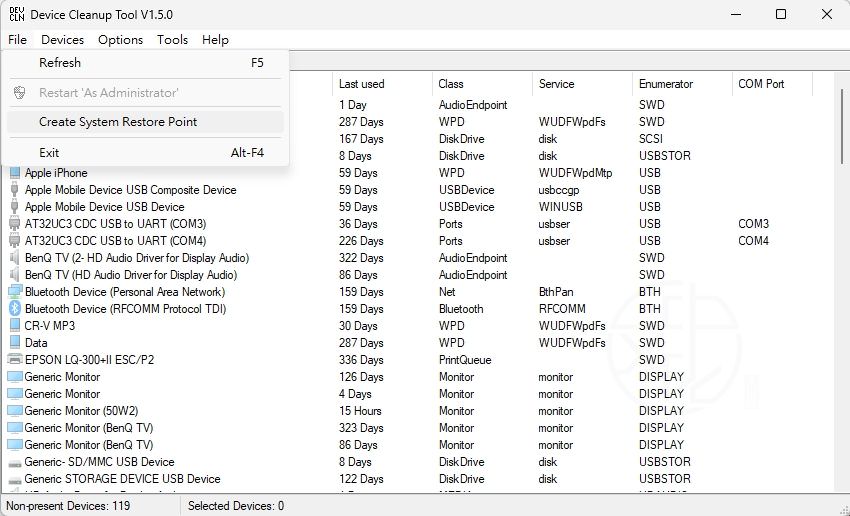850x516 pixels.
Task: Choose Exit in the File menu
Action: [x=49, y=153]
